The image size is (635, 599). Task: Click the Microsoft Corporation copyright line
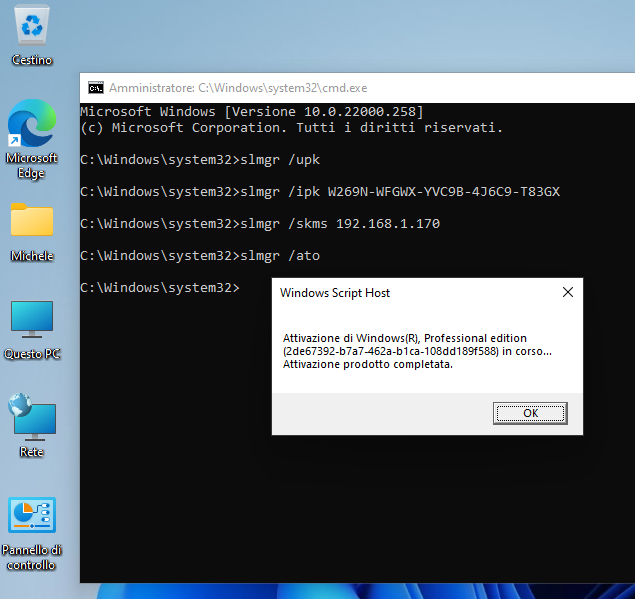[292, 128]
